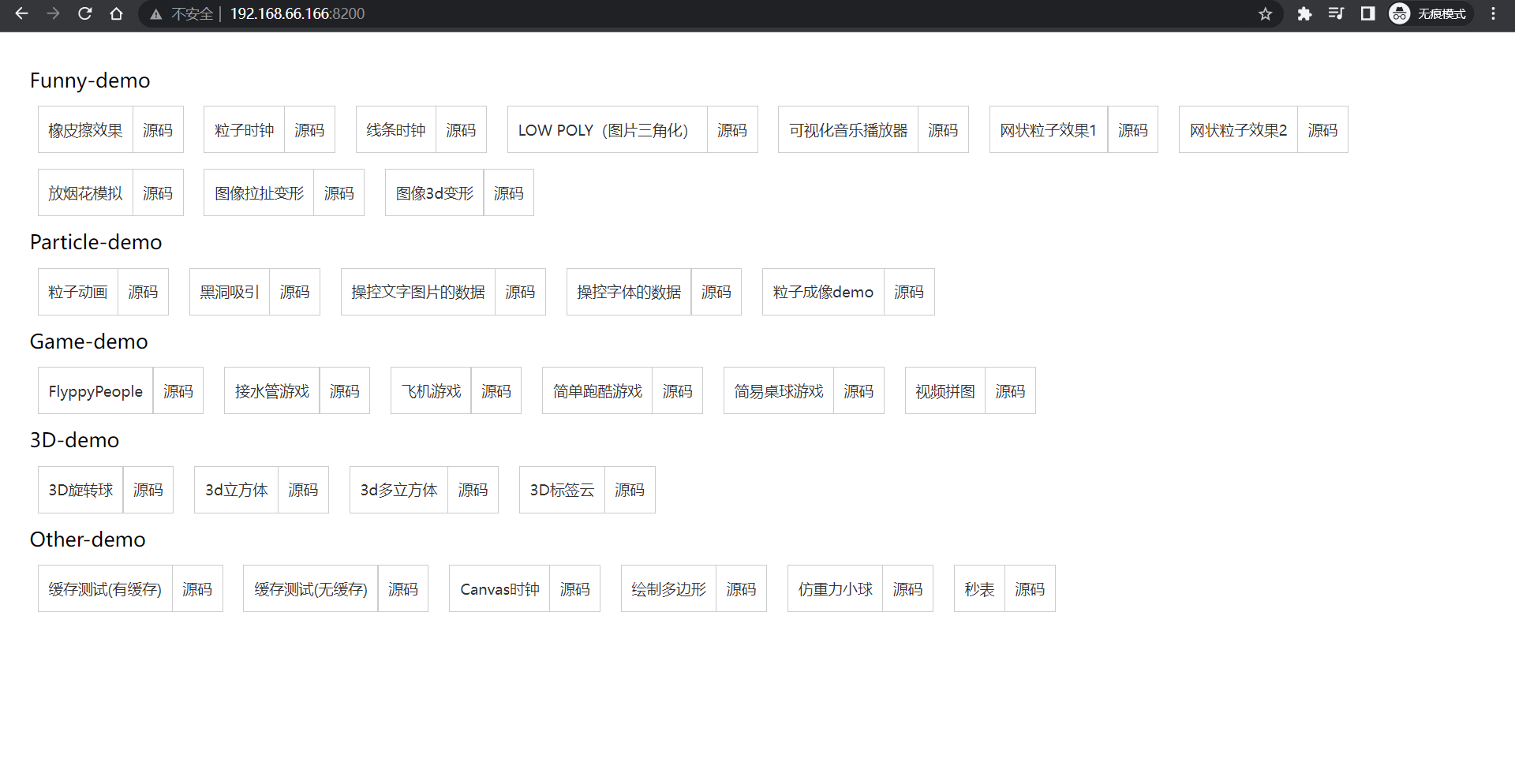The width and height of the screenshot is (1515, 784).
Task: Open the browser three-dot menu
Action: coord(1493,13)
